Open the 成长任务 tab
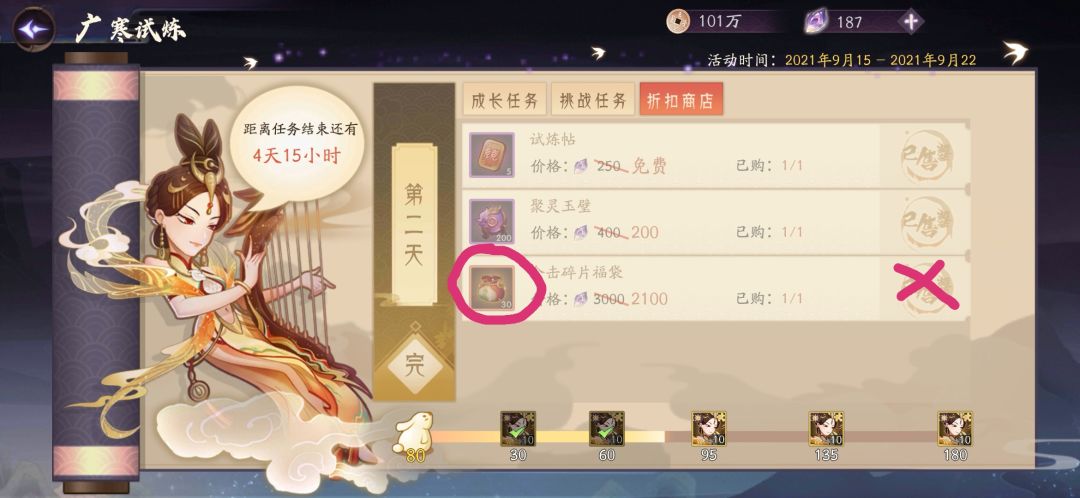The width and height of the screenshot is (1080, 498). 504,101
